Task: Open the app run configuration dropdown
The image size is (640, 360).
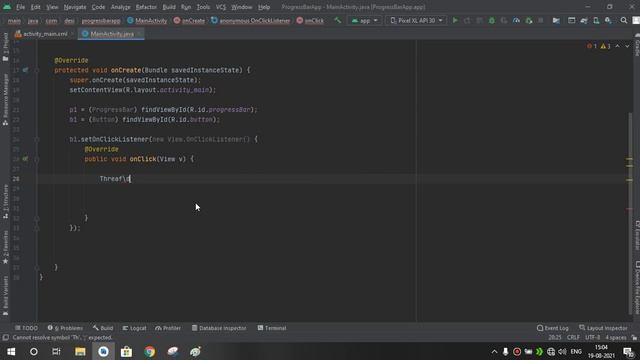Action: point(364,20)
